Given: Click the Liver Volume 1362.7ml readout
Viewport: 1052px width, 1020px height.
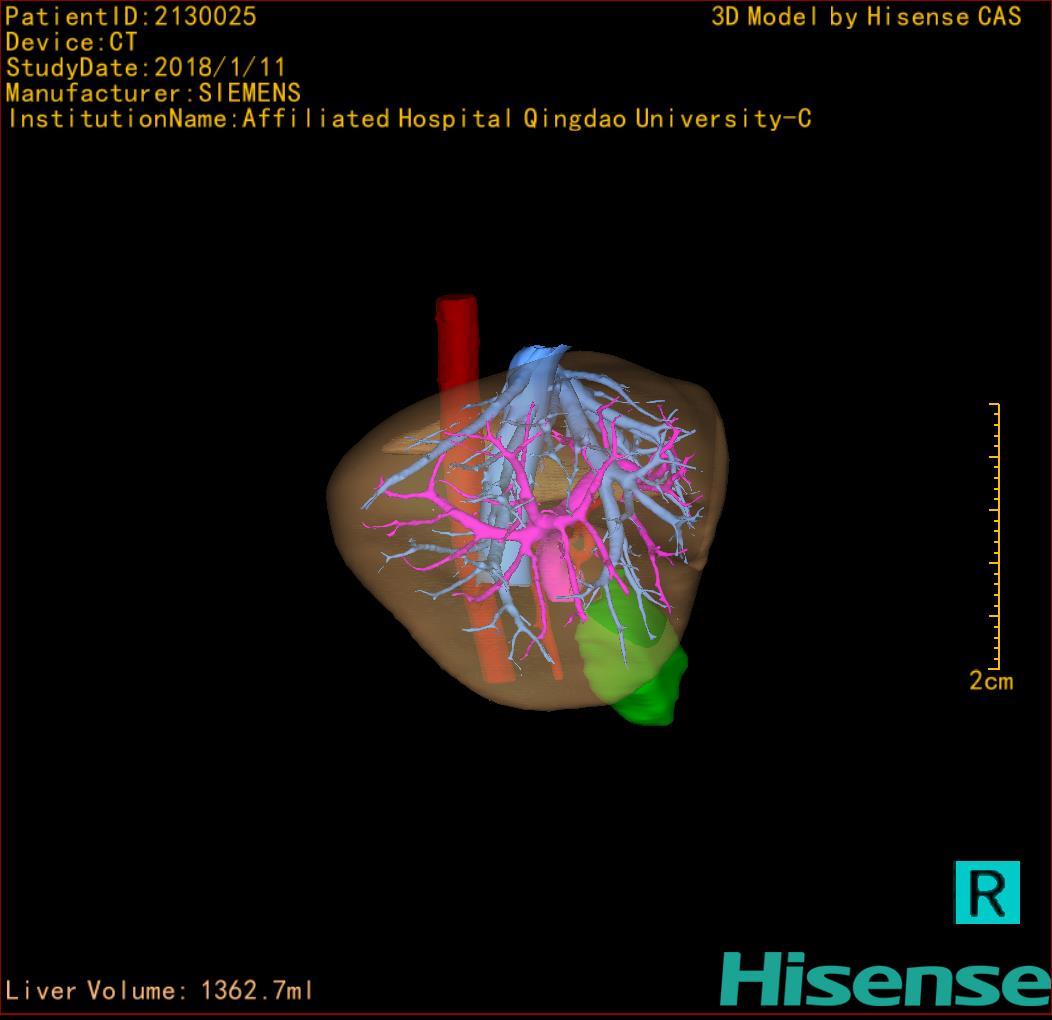Looking at the screenshot, I should pyautogui.click(x=160, y=991).
